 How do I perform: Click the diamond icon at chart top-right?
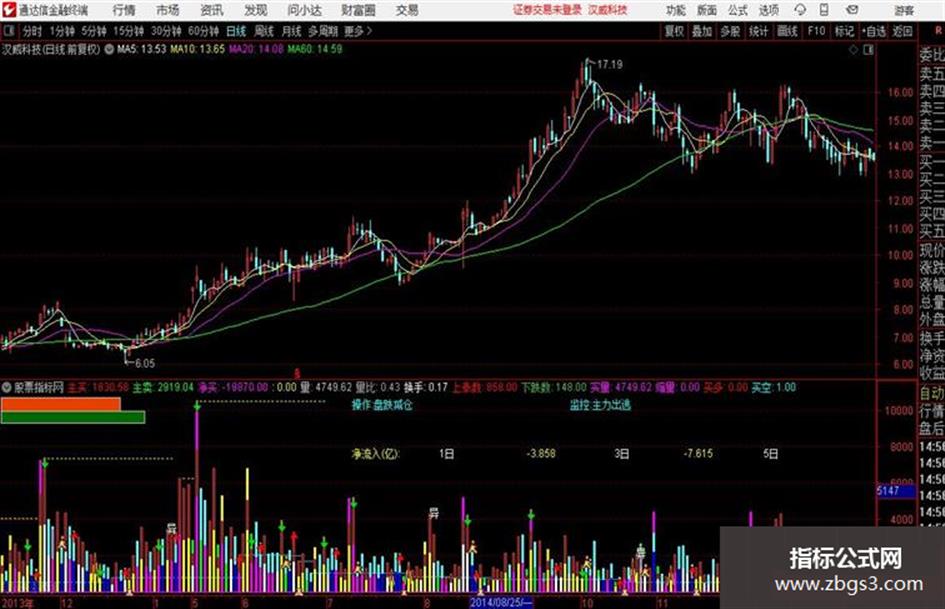[x=853, y=50]
